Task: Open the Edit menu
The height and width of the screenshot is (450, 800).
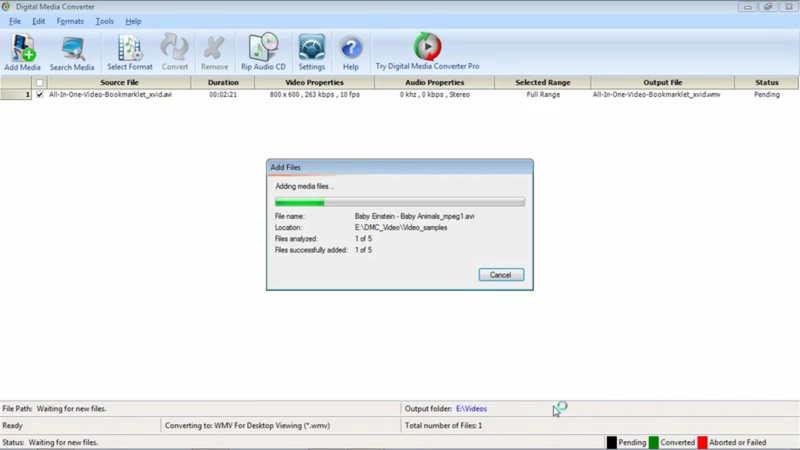Action: pos(38,21)
